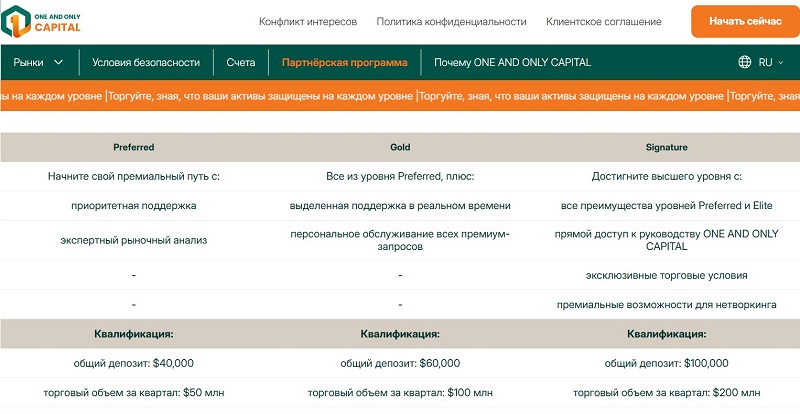Open Условия безопасности menu item
This screenshot has height=414, width=800.
tap(146, 62)
